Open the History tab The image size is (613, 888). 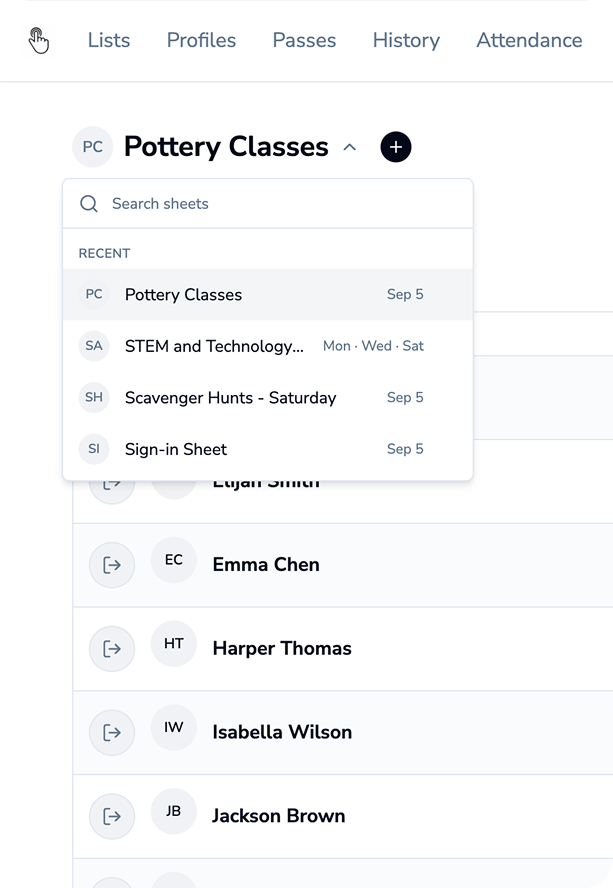[406, 40]
